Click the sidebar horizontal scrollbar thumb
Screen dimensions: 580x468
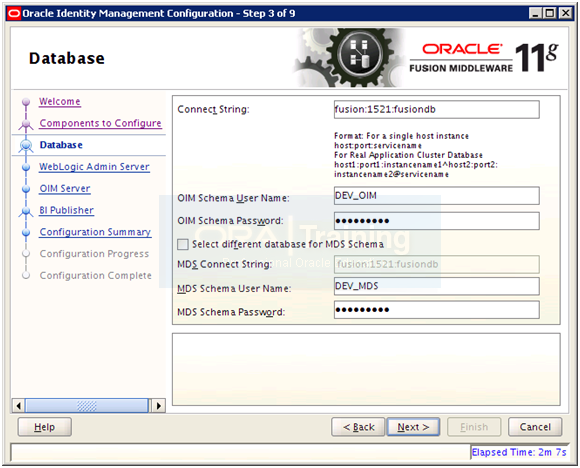tap(87, 405)
